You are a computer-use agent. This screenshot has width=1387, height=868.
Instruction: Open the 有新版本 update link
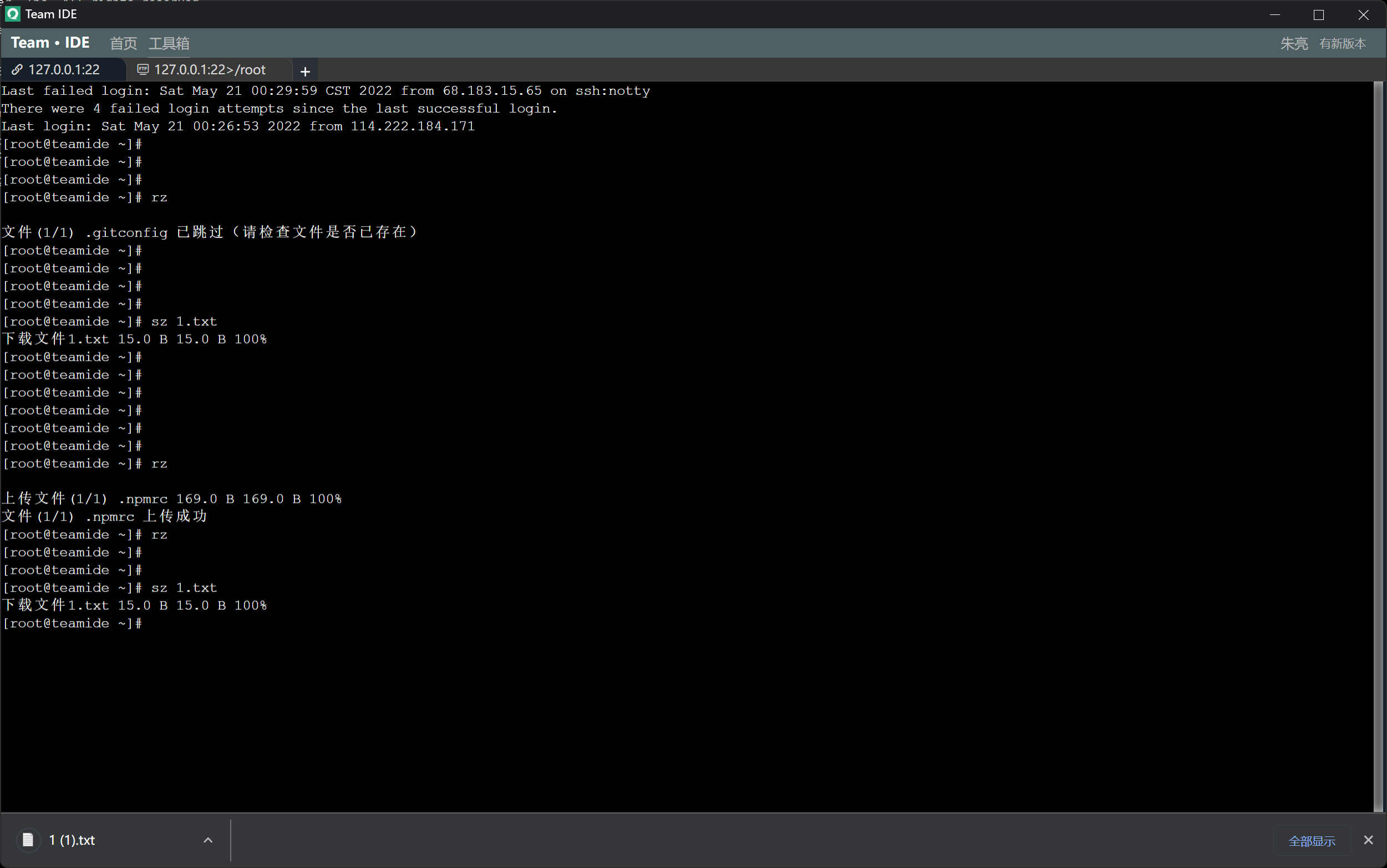1342,43
